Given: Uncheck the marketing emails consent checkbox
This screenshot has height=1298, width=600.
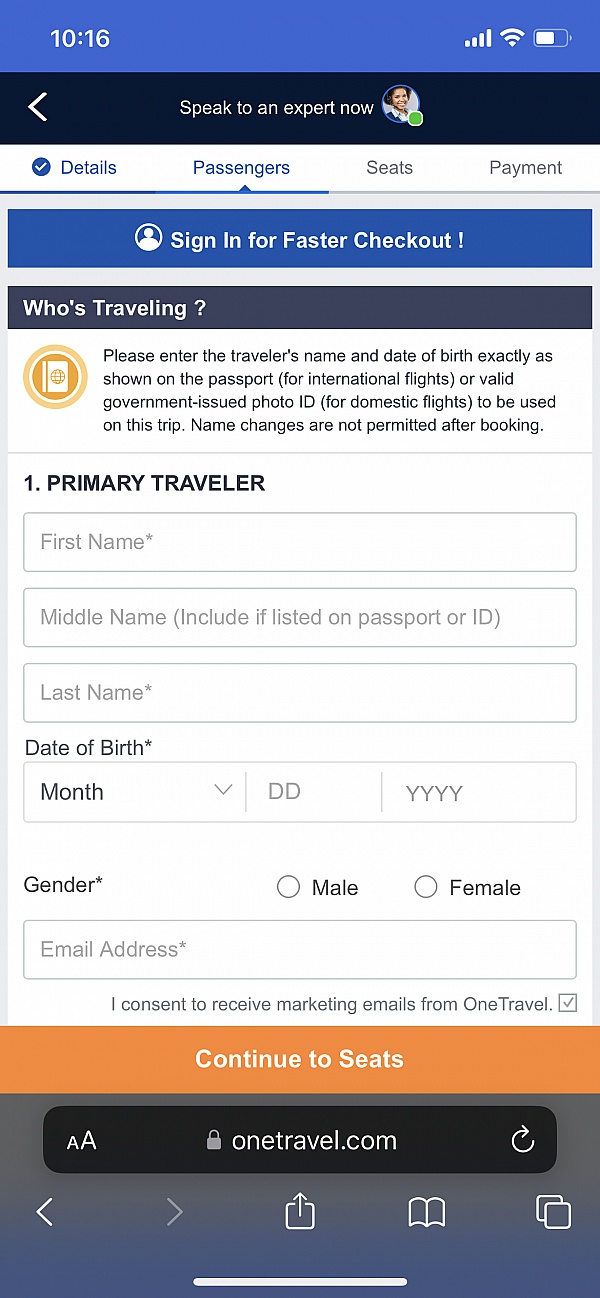Looking at the screenshot, I should [x=568, y=1003].
